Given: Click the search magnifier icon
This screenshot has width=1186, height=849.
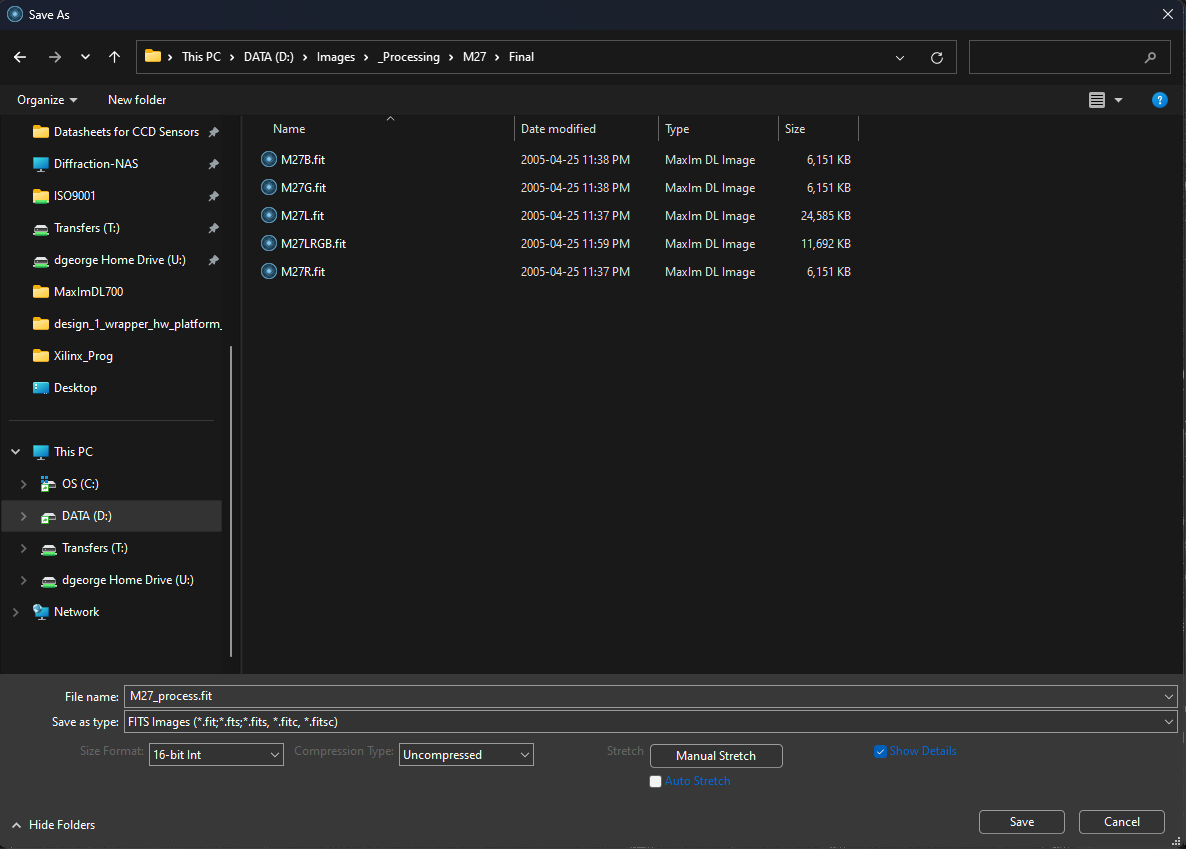Looking at the screenshot, I should 1150,57.
